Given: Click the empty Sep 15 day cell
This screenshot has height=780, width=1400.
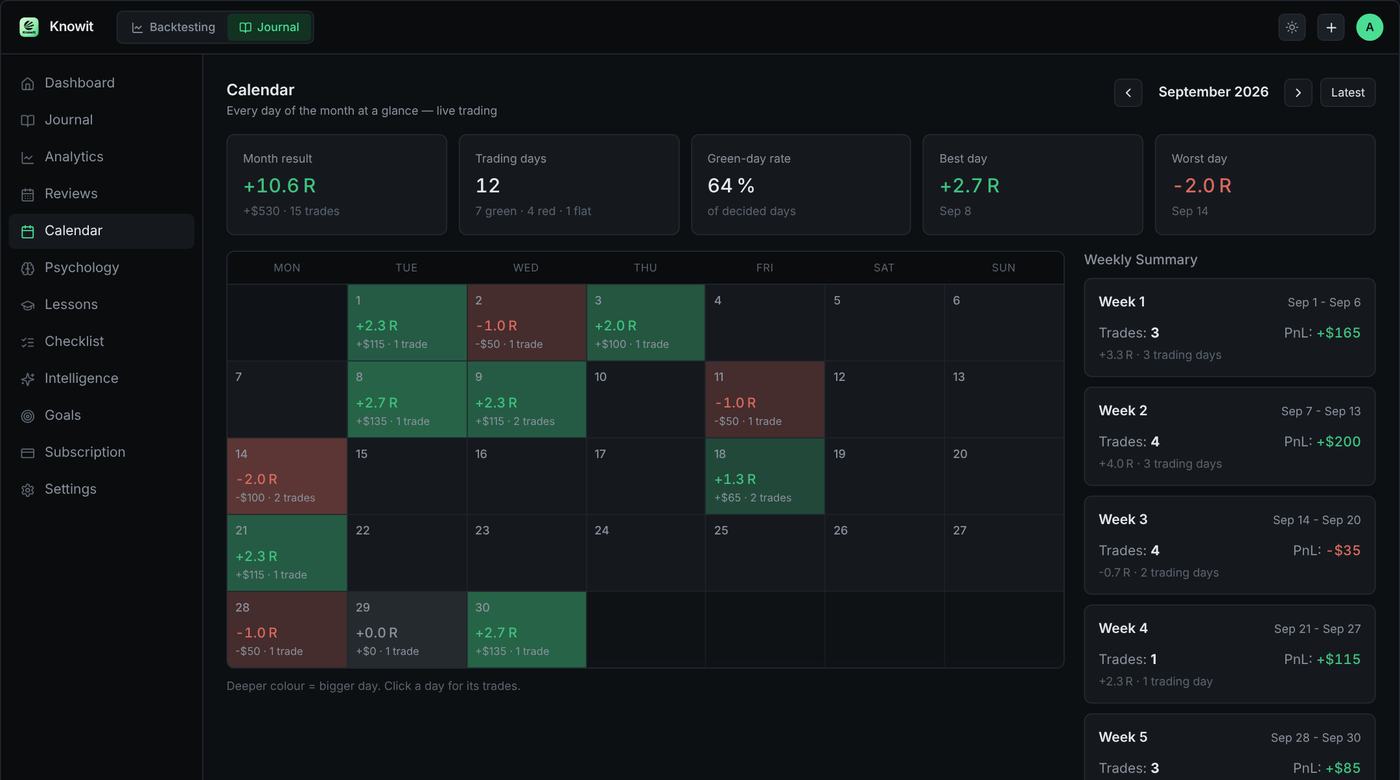Looking at the screenshot, I should click(x=407, y=477).
